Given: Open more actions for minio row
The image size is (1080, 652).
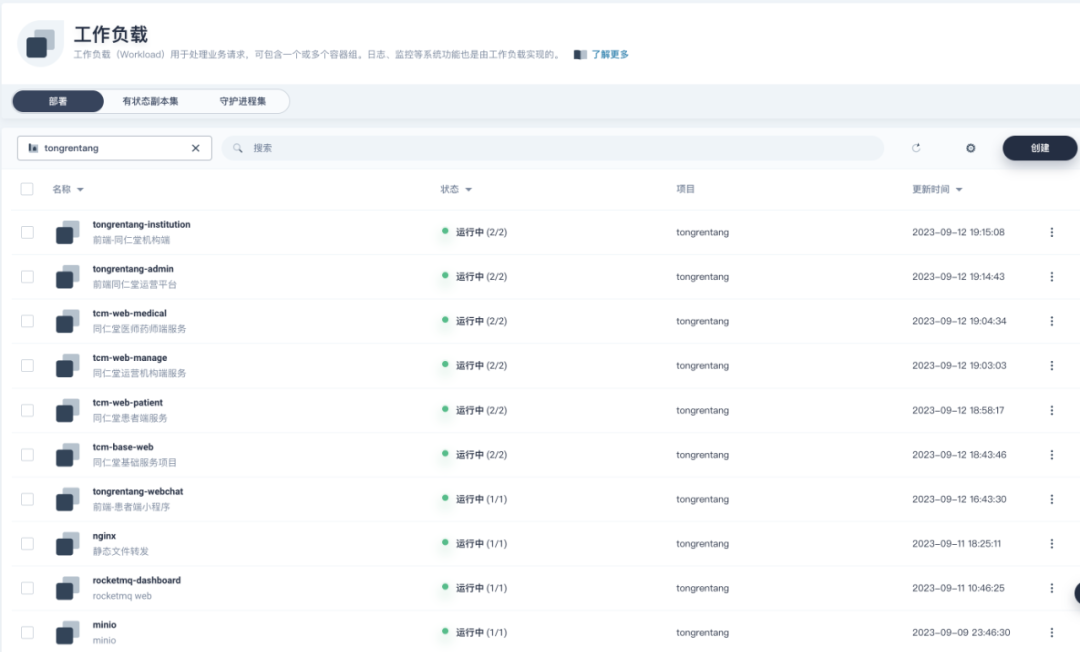Looking at the screenshot, I should (x=1051, y=632).
